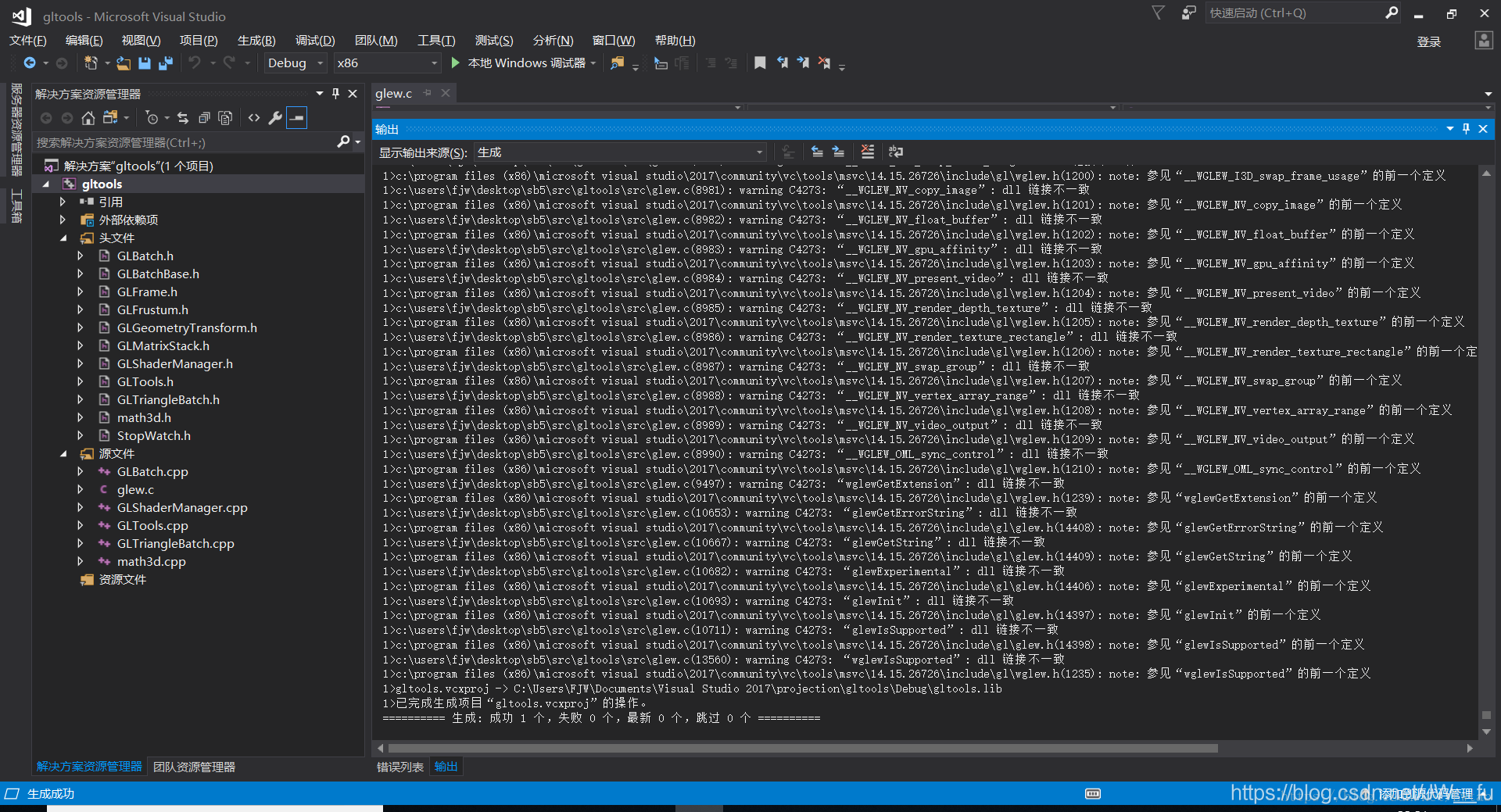1501x812 pixels.
Task: Open the 调试(D) menu
Action: [315, 41]
